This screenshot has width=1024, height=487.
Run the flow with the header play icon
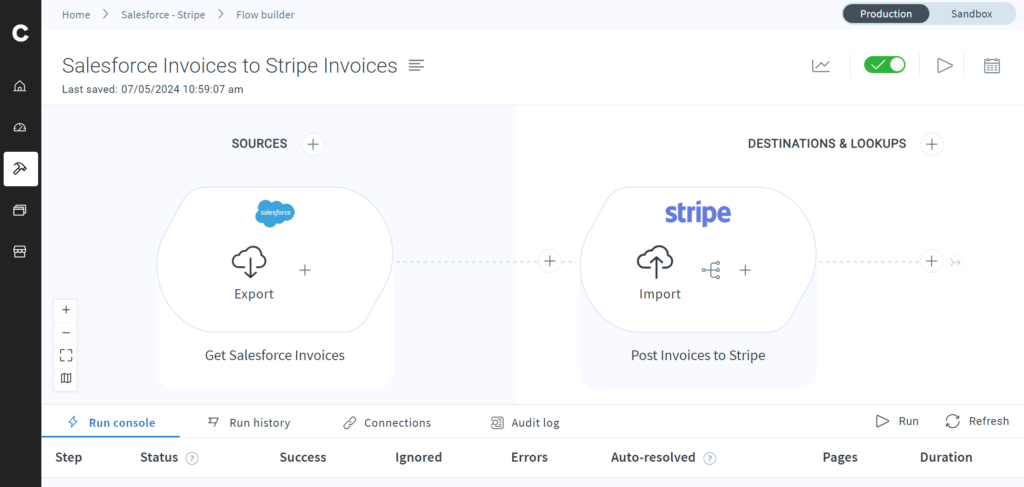pyautogui.click(x=944, y=65)
